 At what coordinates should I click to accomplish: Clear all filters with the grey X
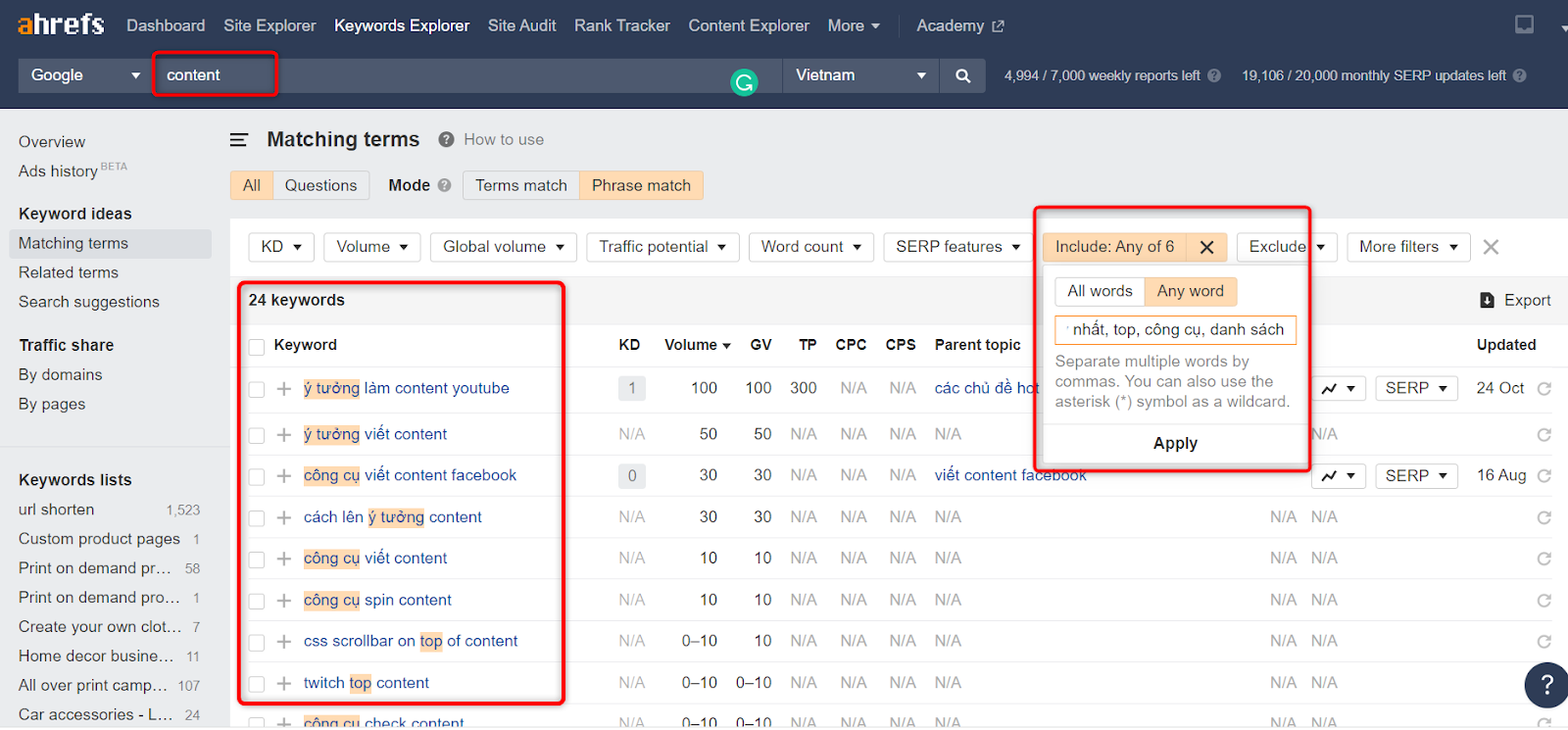[x=1491, y=247]
